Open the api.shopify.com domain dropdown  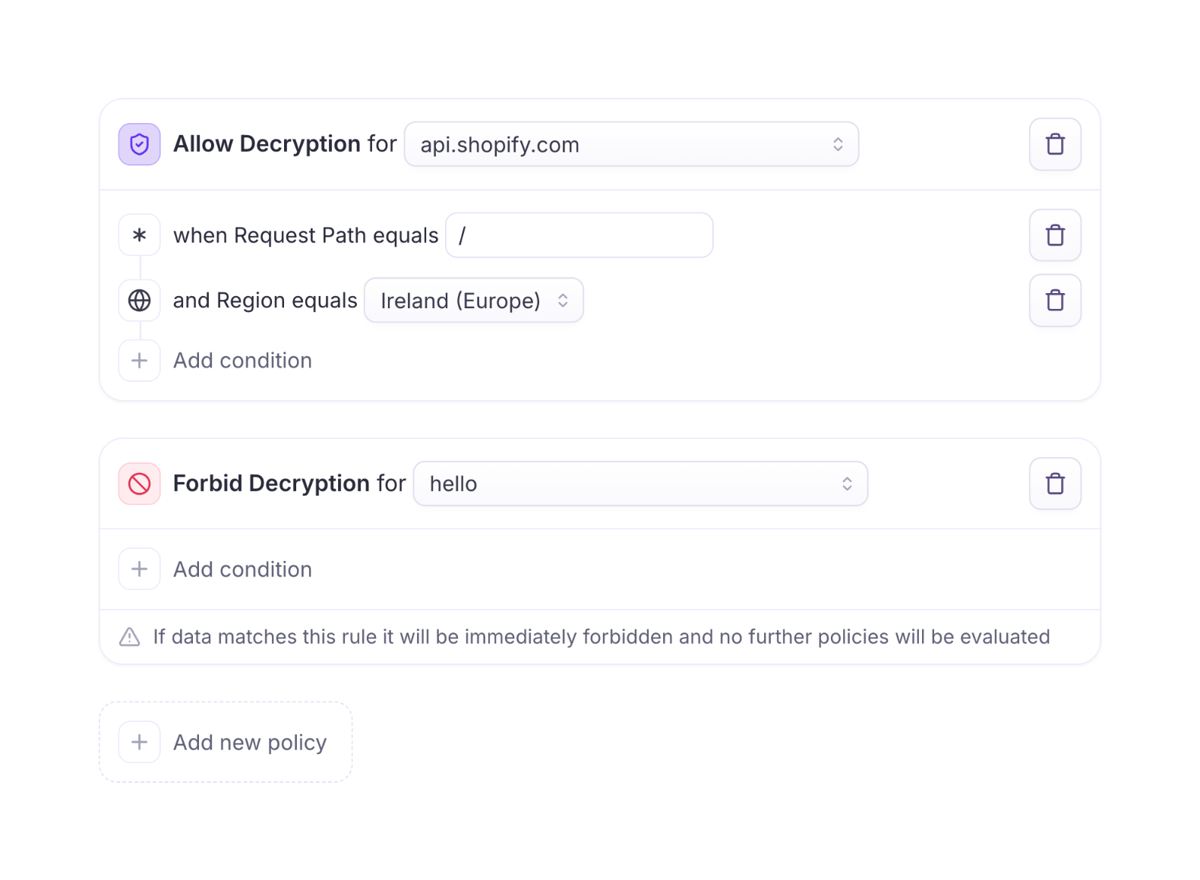pyautogui.click(x=631, y=144)
